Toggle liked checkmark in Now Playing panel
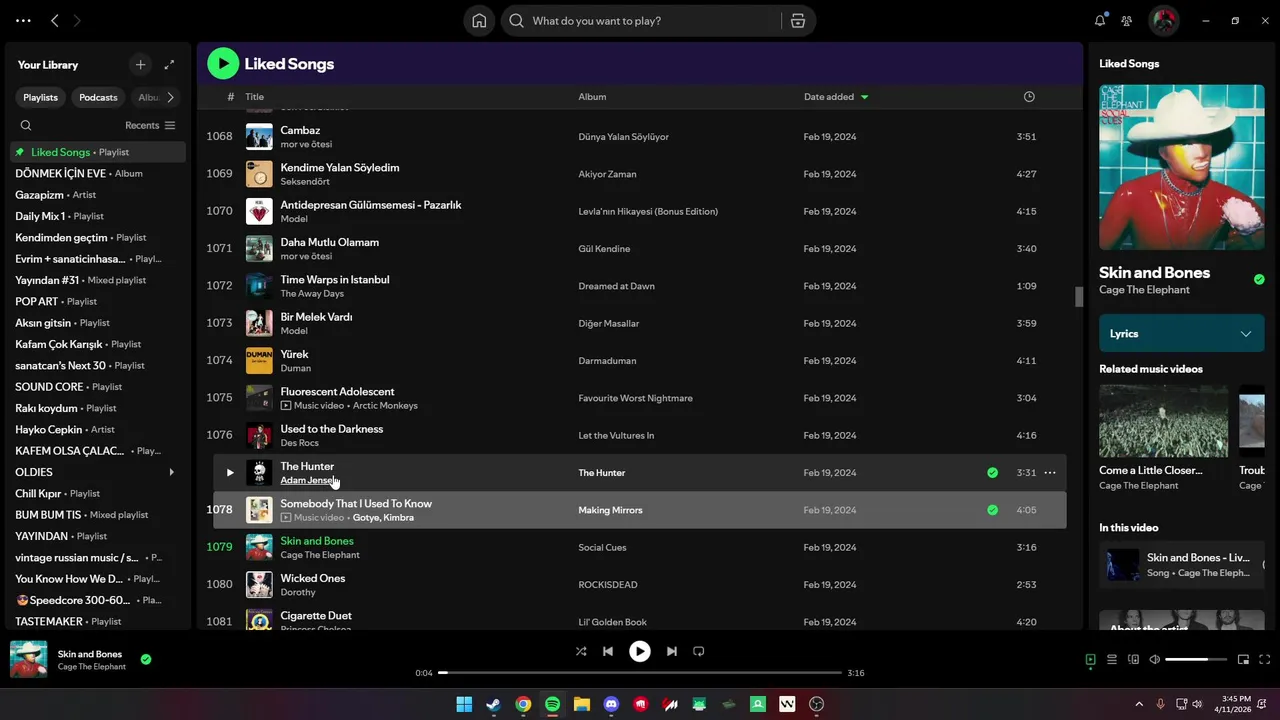Image resolution: width=1280 pixels, height=720 pixels. tap(1259, 279)
